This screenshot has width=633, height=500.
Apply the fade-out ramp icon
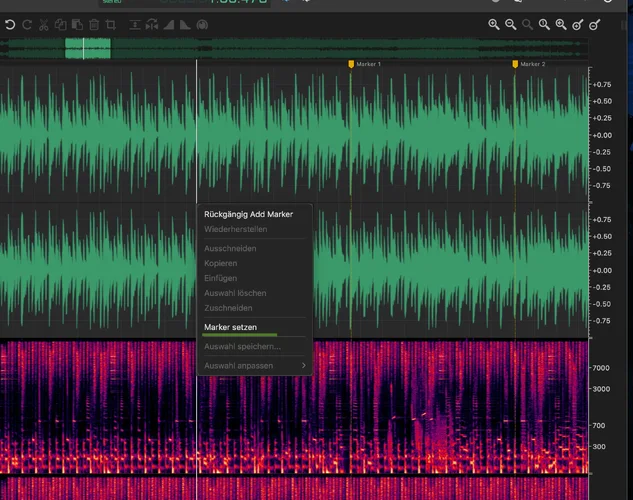tap(184, 24)
